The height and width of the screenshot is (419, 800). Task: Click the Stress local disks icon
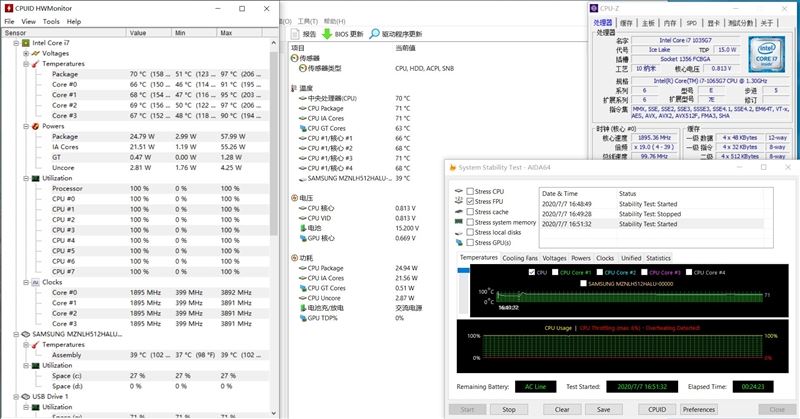pos(459,232)
